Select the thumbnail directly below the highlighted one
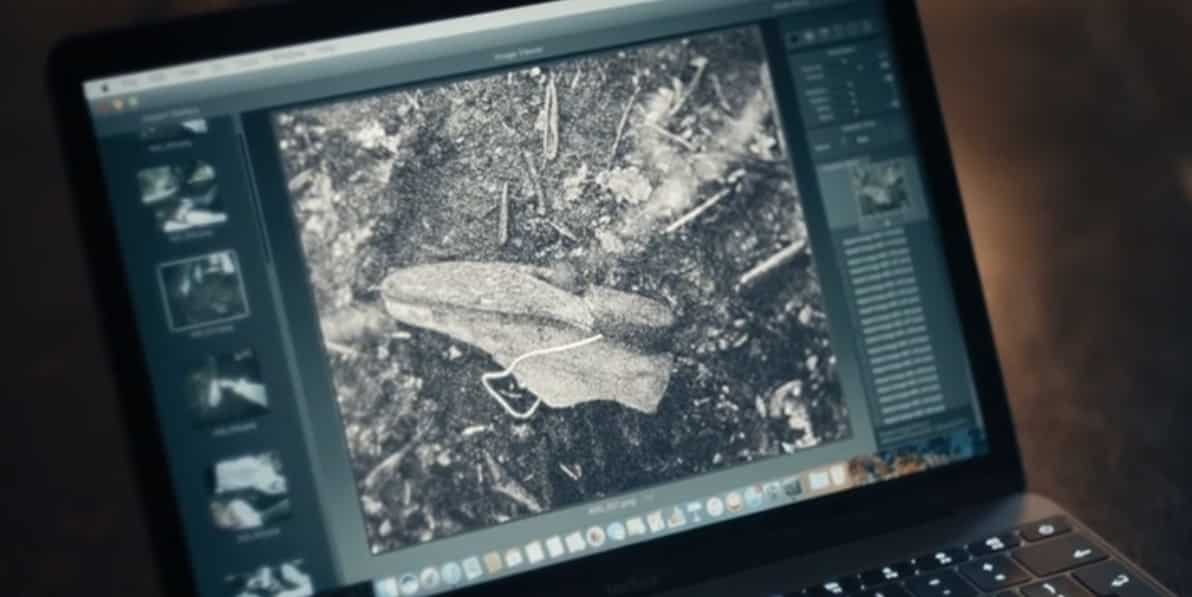 [x=227, y=384]
